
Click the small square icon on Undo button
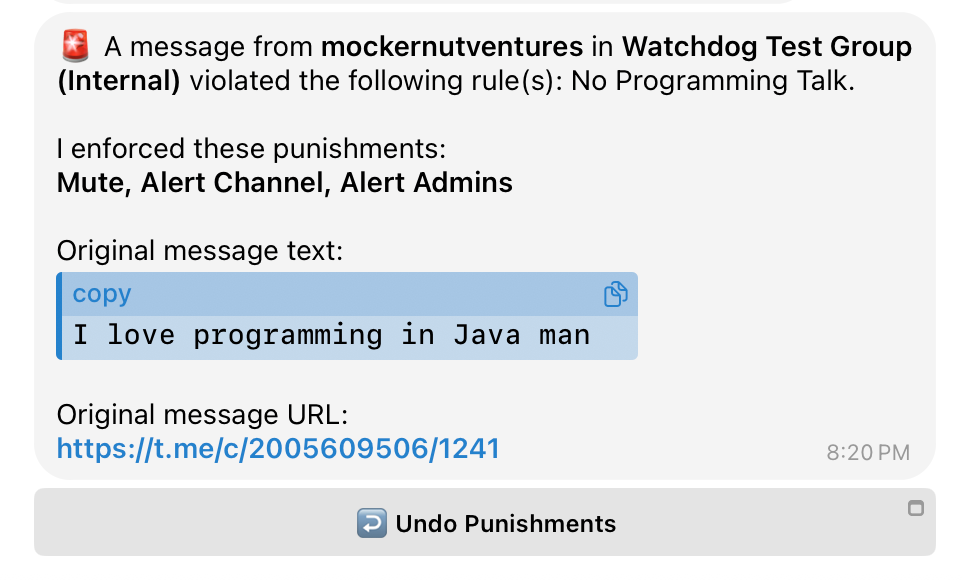(914, 508)
